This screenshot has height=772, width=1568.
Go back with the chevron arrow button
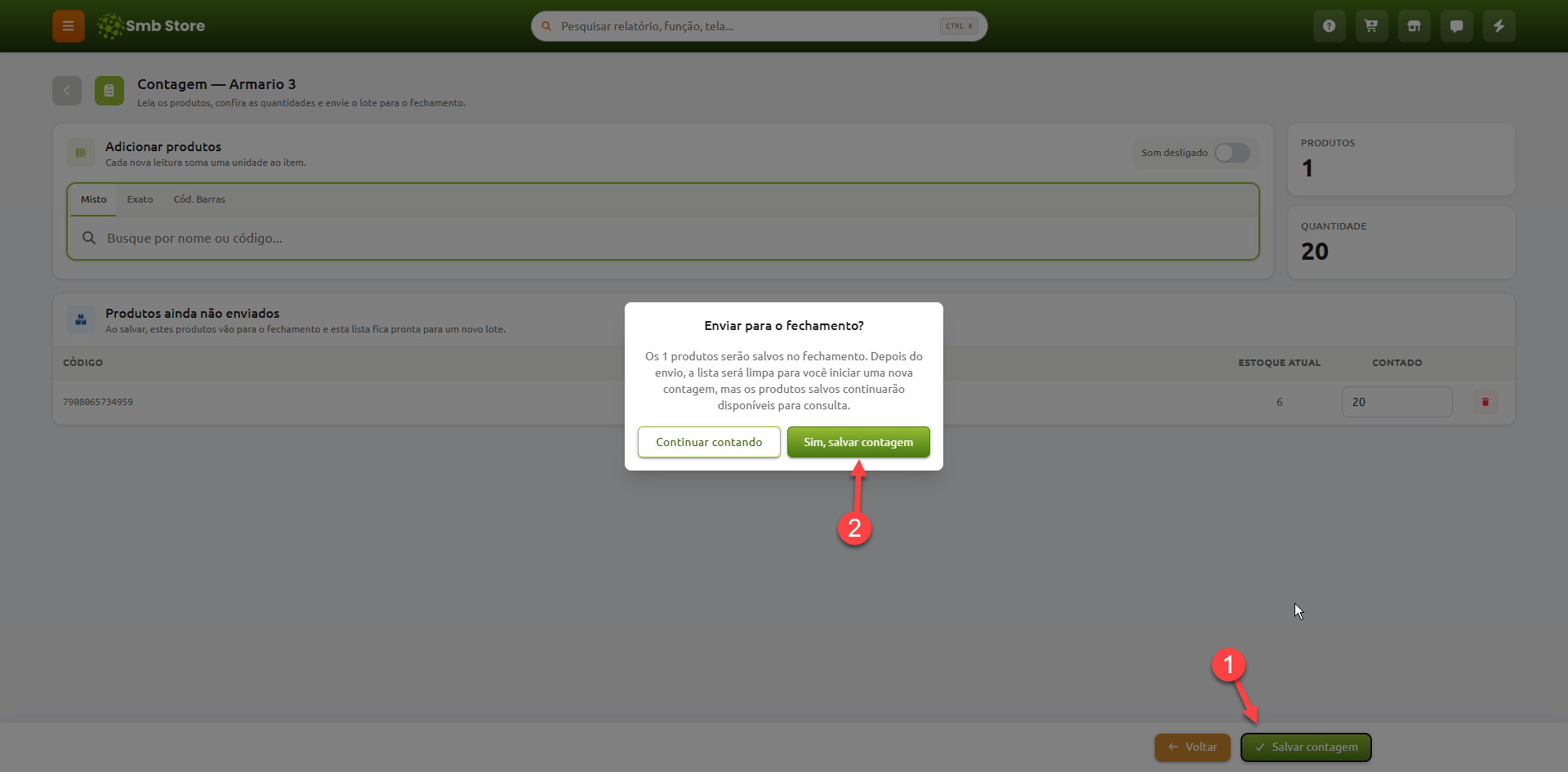click(x=67, y=91)
